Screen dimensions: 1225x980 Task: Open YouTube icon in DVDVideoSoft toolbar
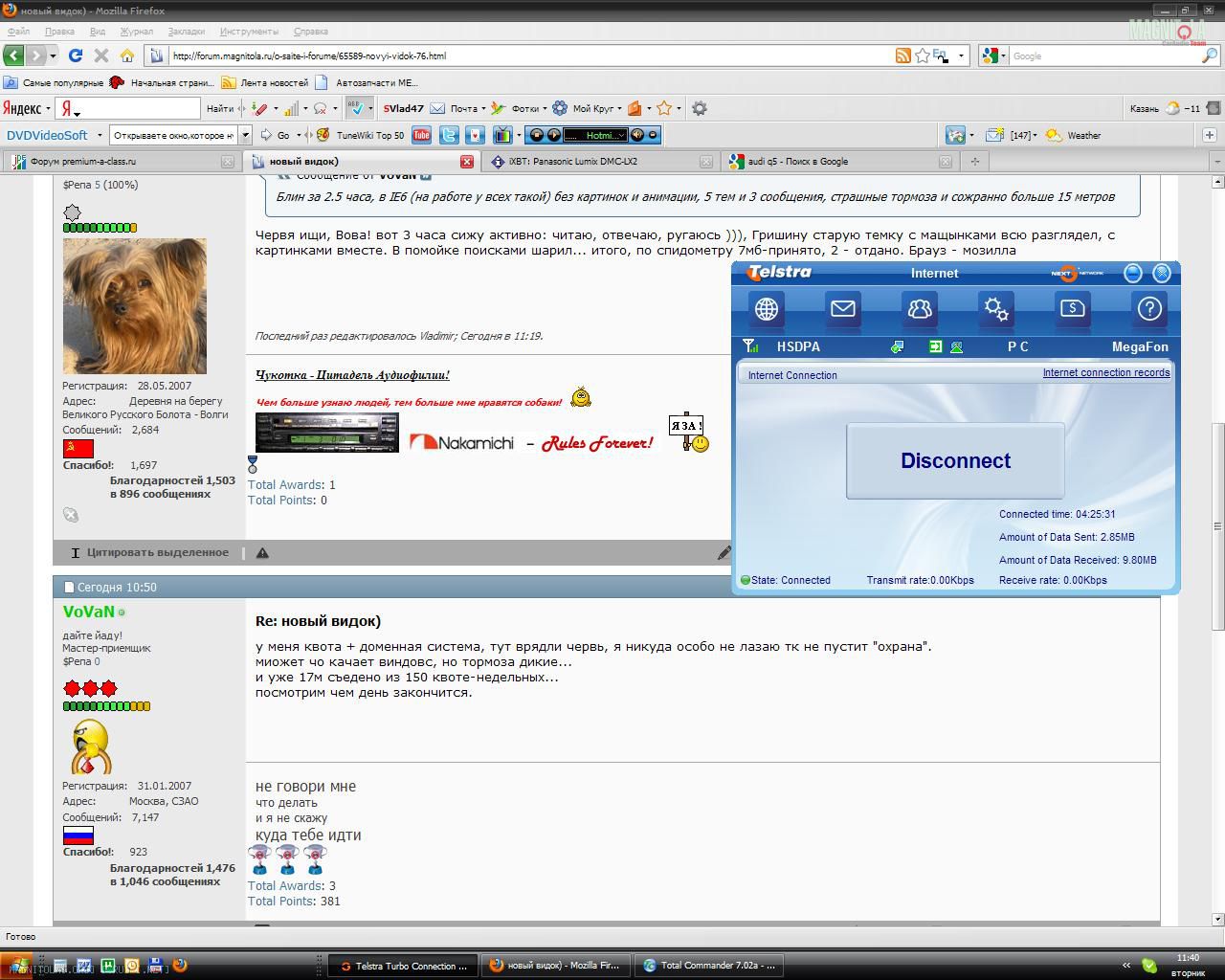[x=421, y=135]
